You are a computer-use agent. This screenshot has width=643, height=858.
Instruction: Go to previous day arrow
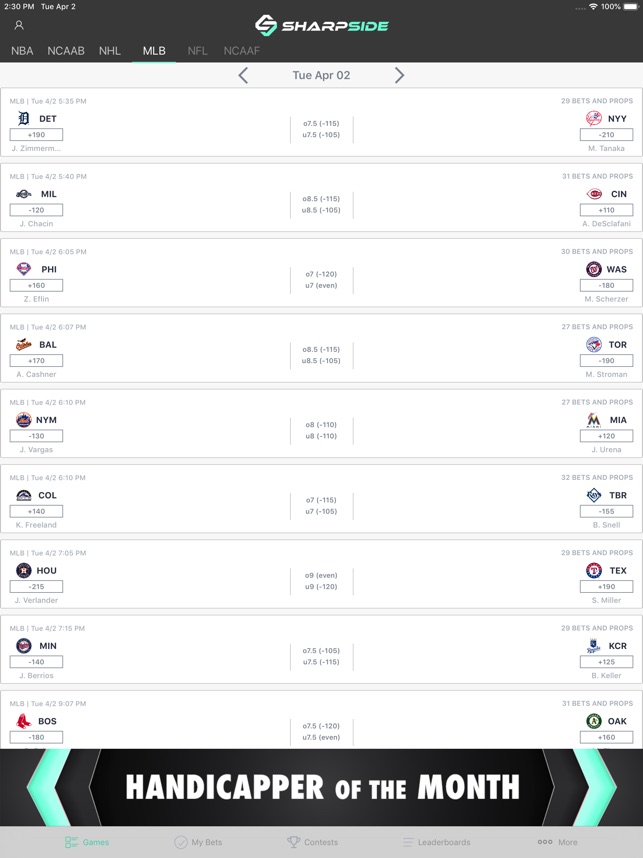pyautogui.click(x=243, y=75)
